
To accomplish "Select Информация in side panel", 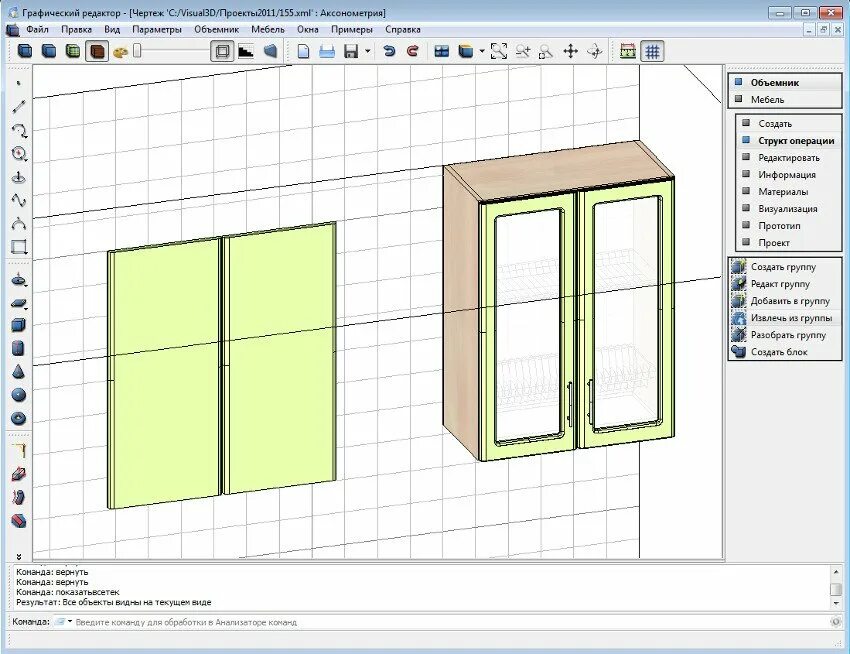I will (x=789, y=175).
